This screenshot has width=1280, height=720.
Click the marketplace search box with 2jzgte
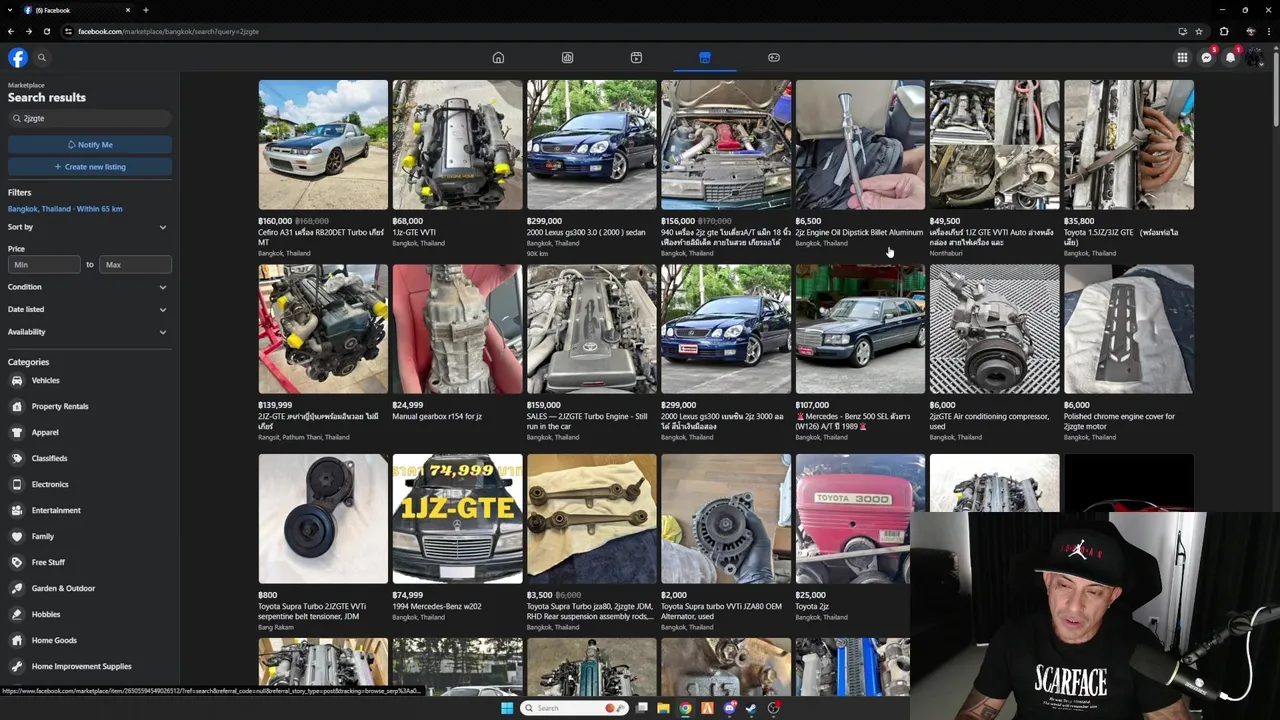click(x=90, y=118)
